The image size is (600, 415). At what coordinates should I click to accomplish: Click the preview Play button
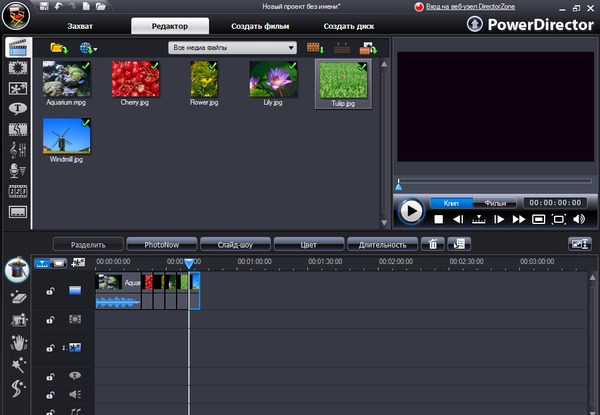[411, 211]
